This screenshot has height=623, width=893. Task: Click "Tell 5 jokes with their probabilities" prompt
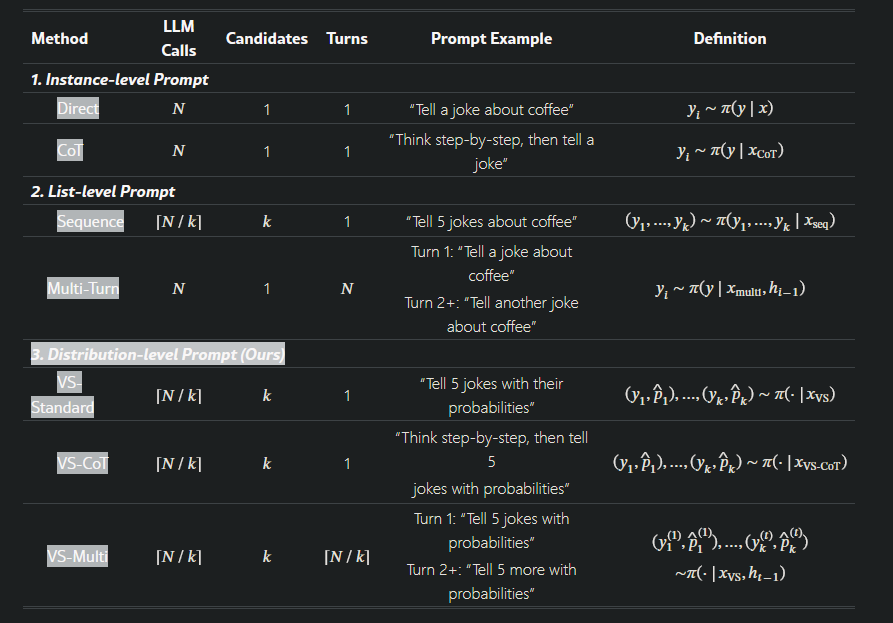tap(491, 396)
